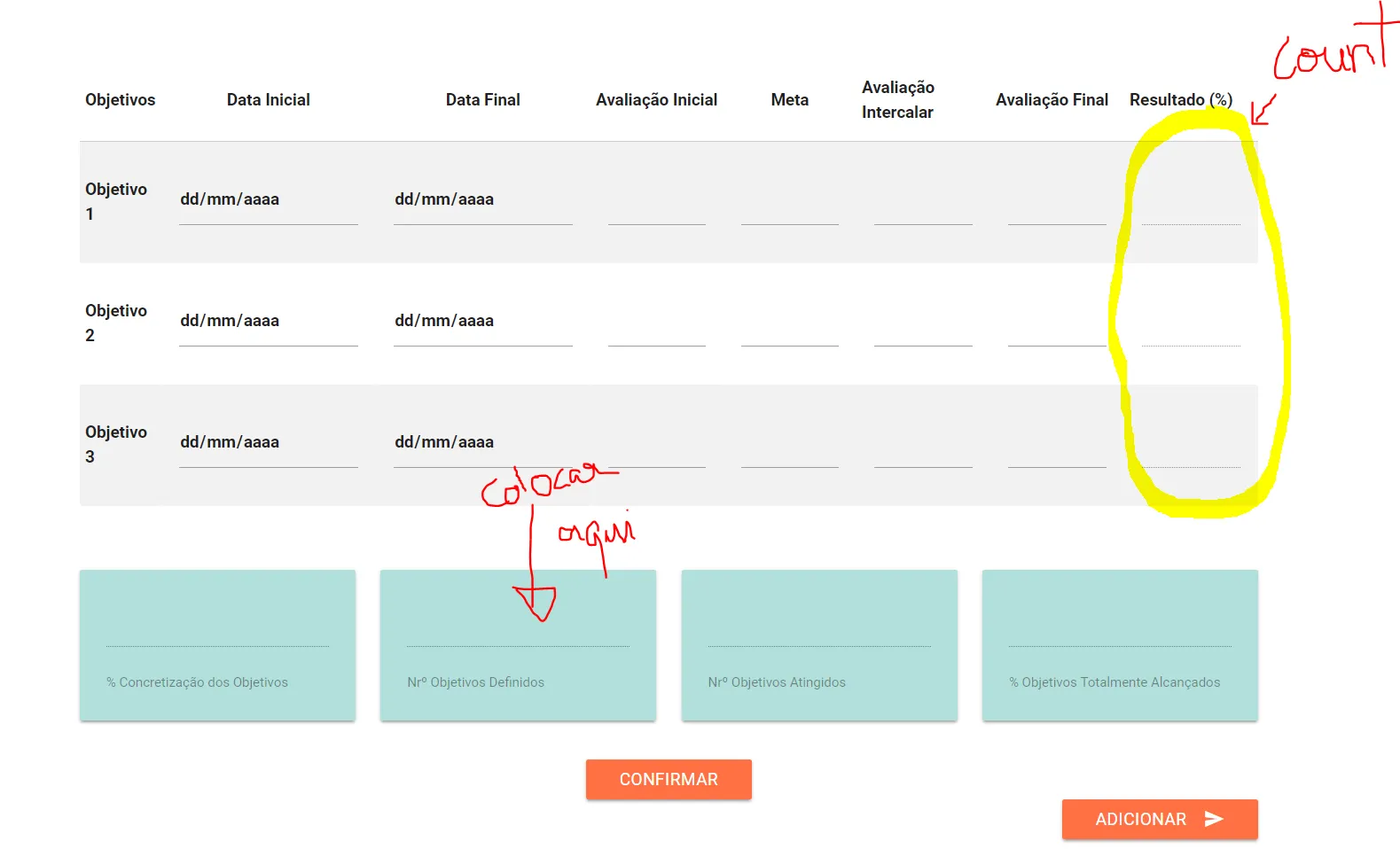Focus Avaliação Inicial field for Objetivo 1
The height and width of the screenshot is (849, 1400).
coord(657,200)
